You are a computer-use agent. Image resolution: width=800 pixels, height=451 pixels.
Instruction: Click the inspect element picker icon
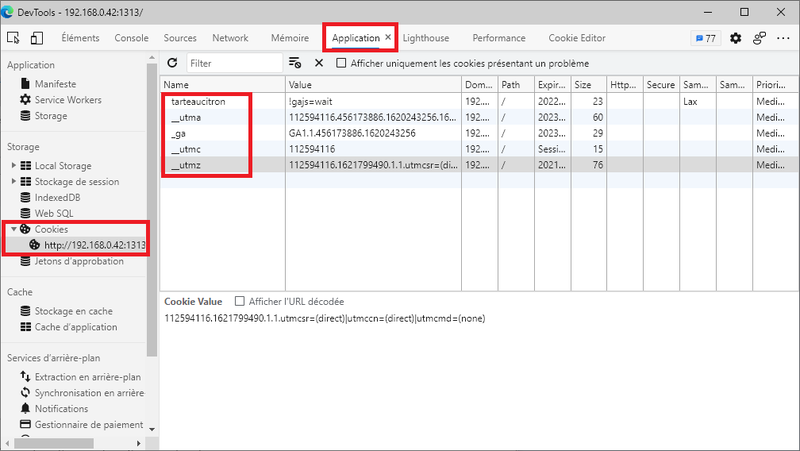point(14,38)
